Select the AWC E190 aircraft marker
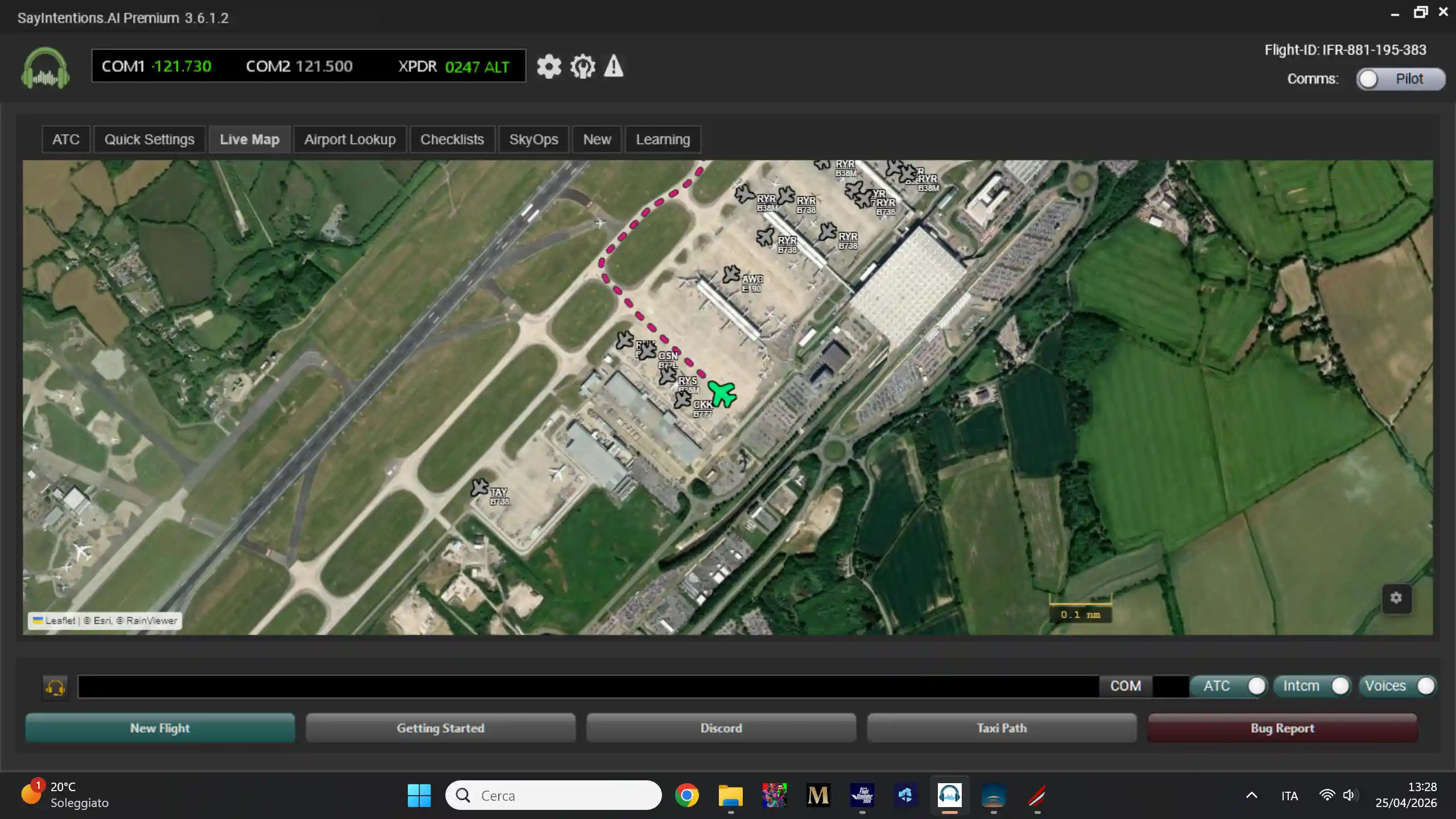 (731, 274)
